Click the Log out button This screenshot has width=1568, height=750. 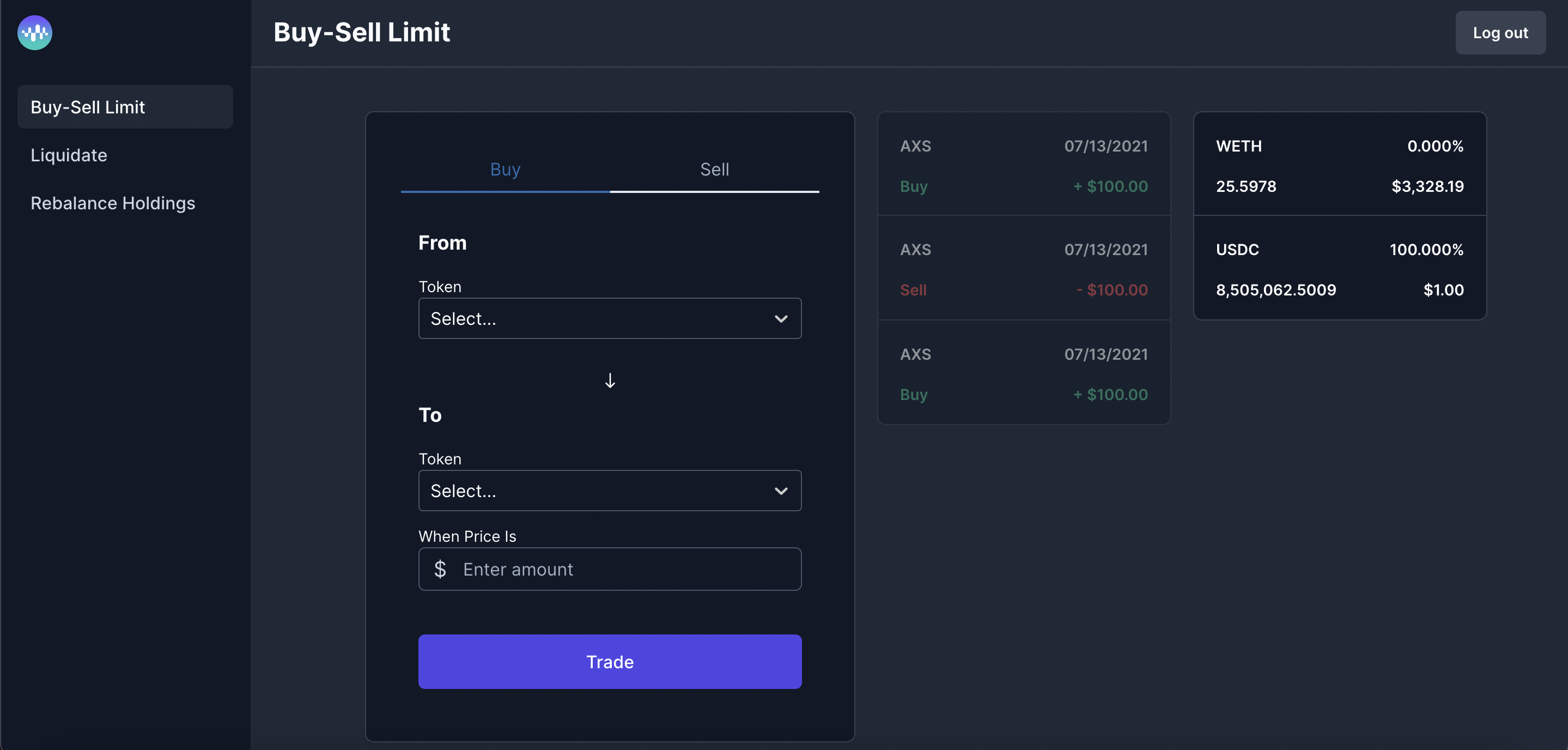[1500, 33]
